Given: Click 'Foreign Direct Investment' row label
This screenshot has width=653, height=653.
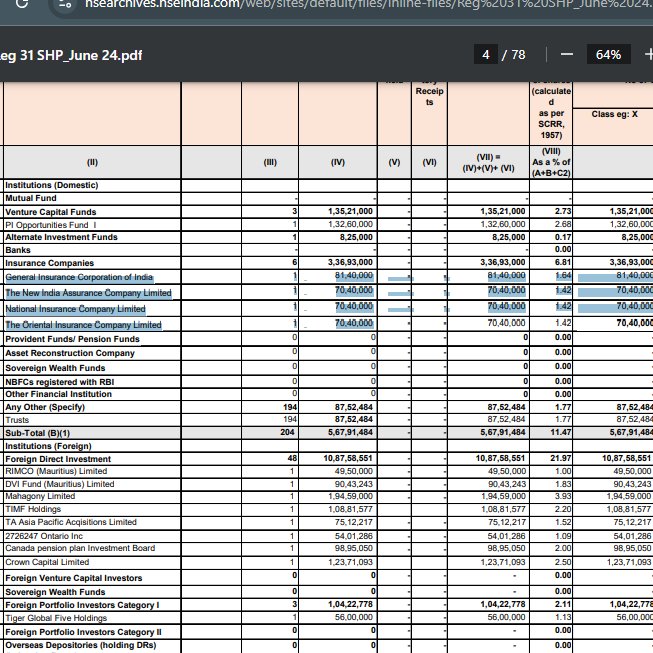Looking at the screenshot, I should (x=58, y=459).
